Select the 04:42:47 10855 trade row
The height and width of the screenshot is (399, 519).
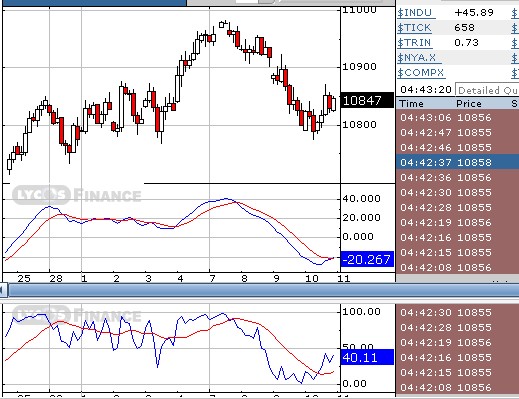tap(457, 133)
